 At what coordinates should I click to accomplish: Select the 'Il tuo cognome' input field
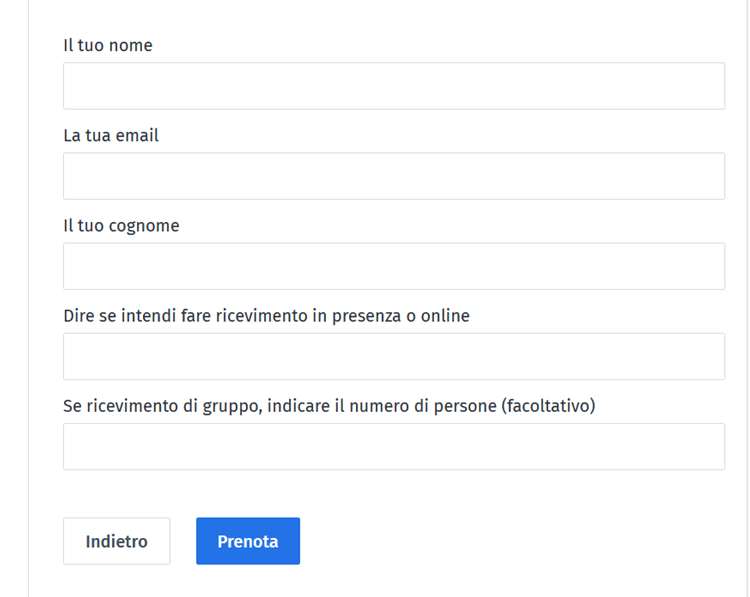[x=393, y=266]
